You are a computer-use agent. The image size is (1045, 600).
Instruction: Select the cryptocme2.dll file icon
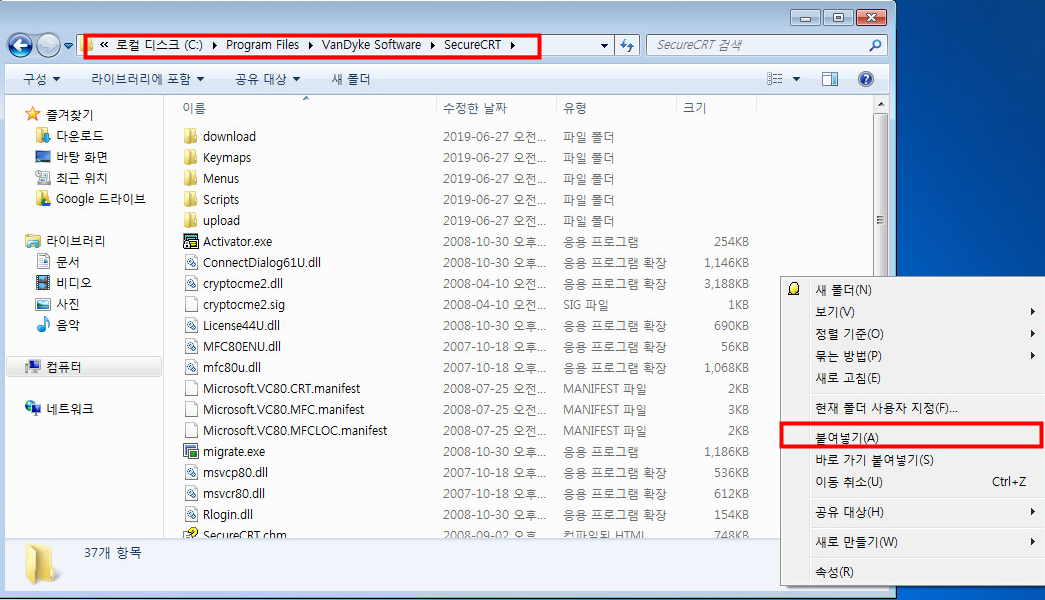(191, 283)
